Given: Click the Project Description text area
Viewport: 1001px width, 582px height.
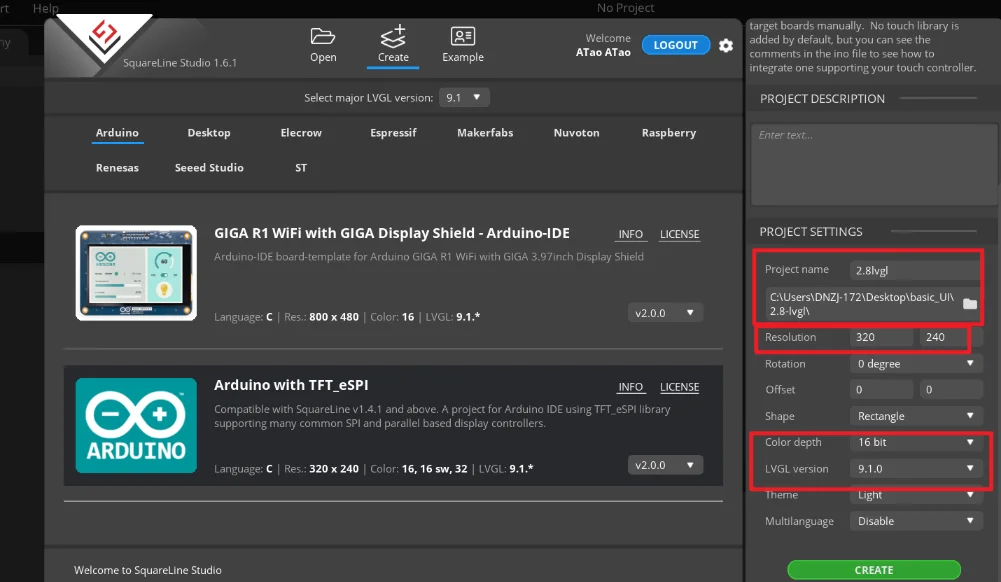Looking at the screenshot, I should tap(874, 164).
